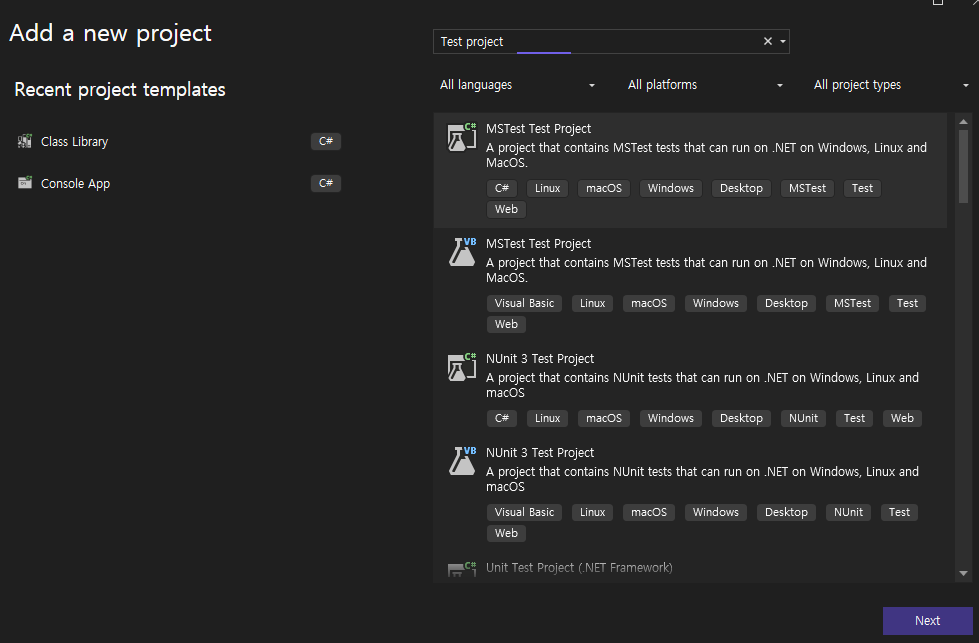Open the All languages dropdown

pyautogui.click(x=518, y=85)
